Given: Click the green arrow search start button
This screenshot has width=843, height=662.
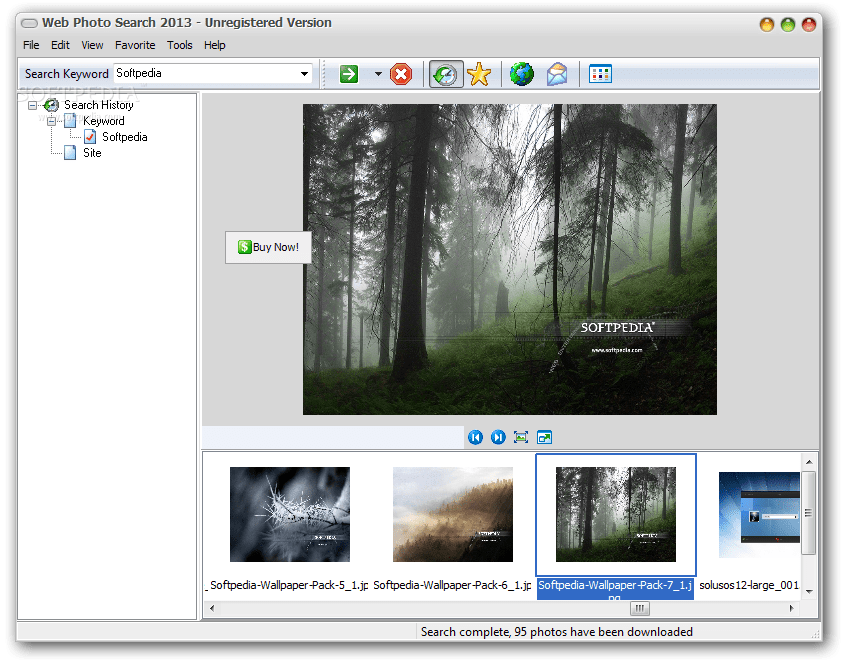Looking at the screenshot, I should pos(349,74).
